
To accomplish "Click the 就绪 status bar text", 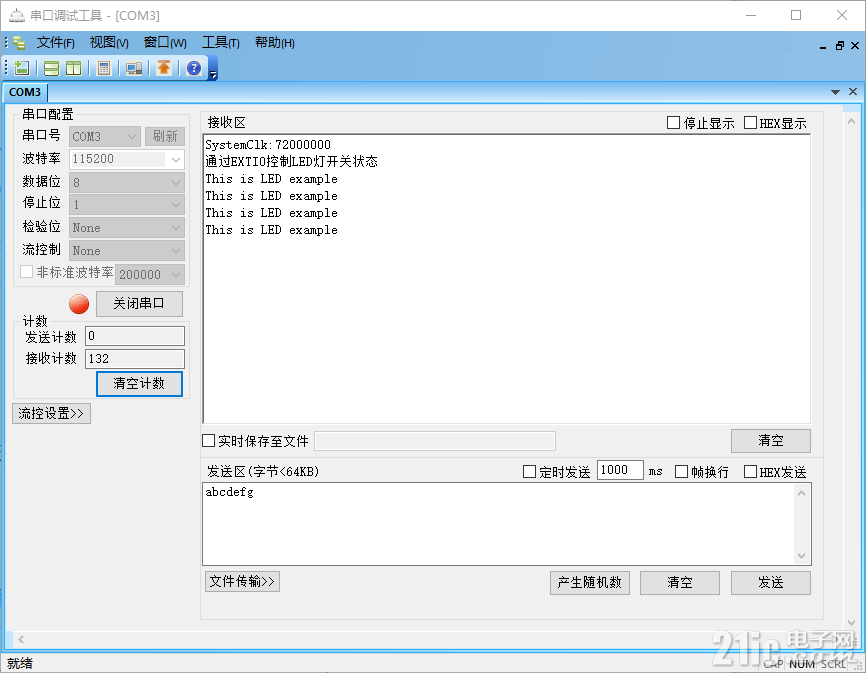I will (20, 663).
